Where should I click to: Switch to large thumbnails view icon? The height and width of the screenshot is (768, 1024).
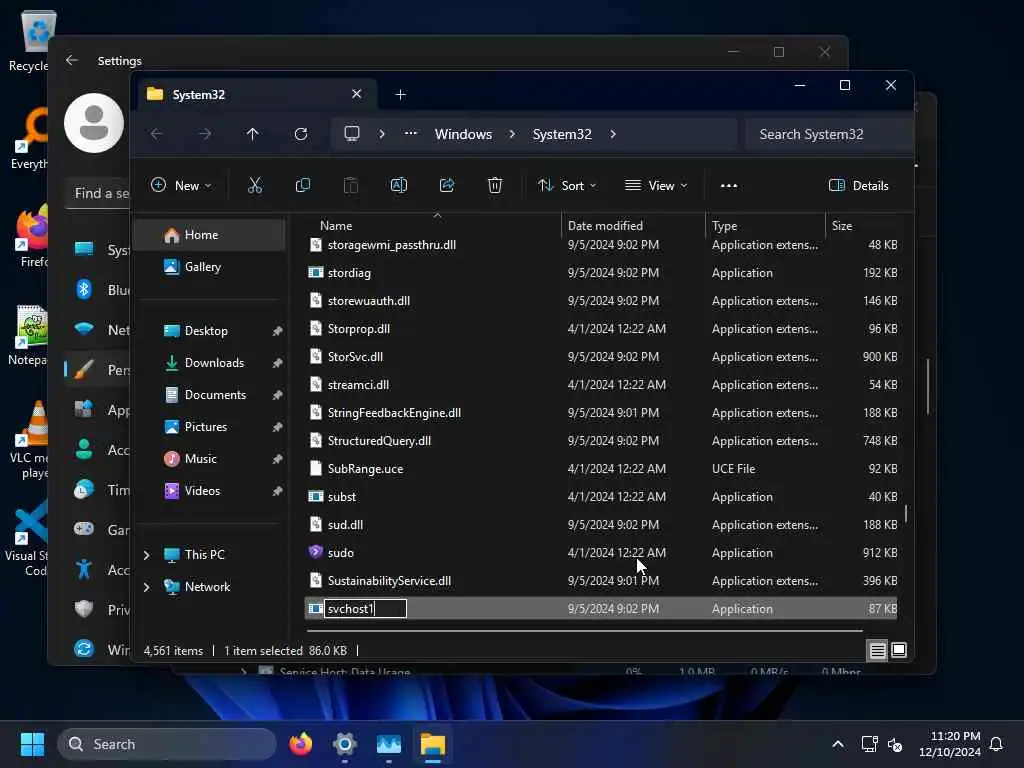click(899, 650)
